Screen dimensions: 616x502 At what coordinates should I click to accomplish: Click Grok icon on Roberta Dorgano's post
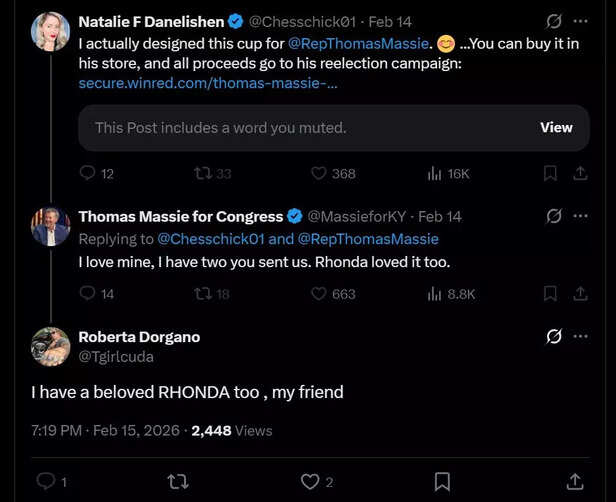553,336
